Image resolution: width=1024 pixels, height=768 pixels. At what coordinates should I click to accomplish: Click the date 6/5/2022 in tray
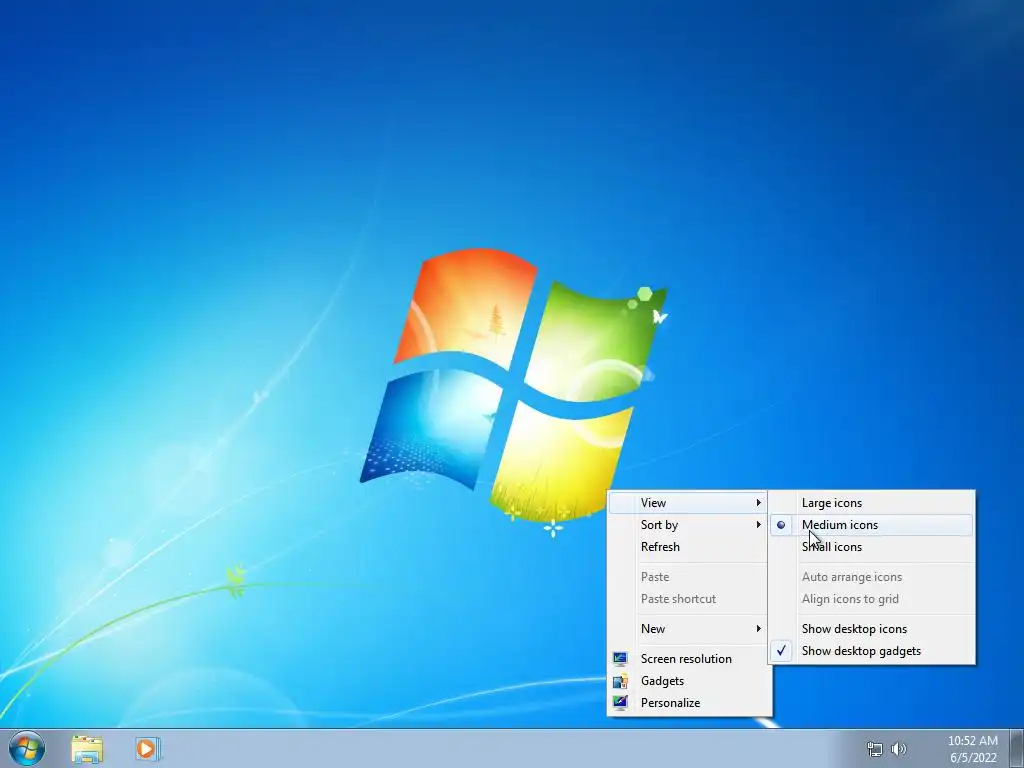click(973, 758)
